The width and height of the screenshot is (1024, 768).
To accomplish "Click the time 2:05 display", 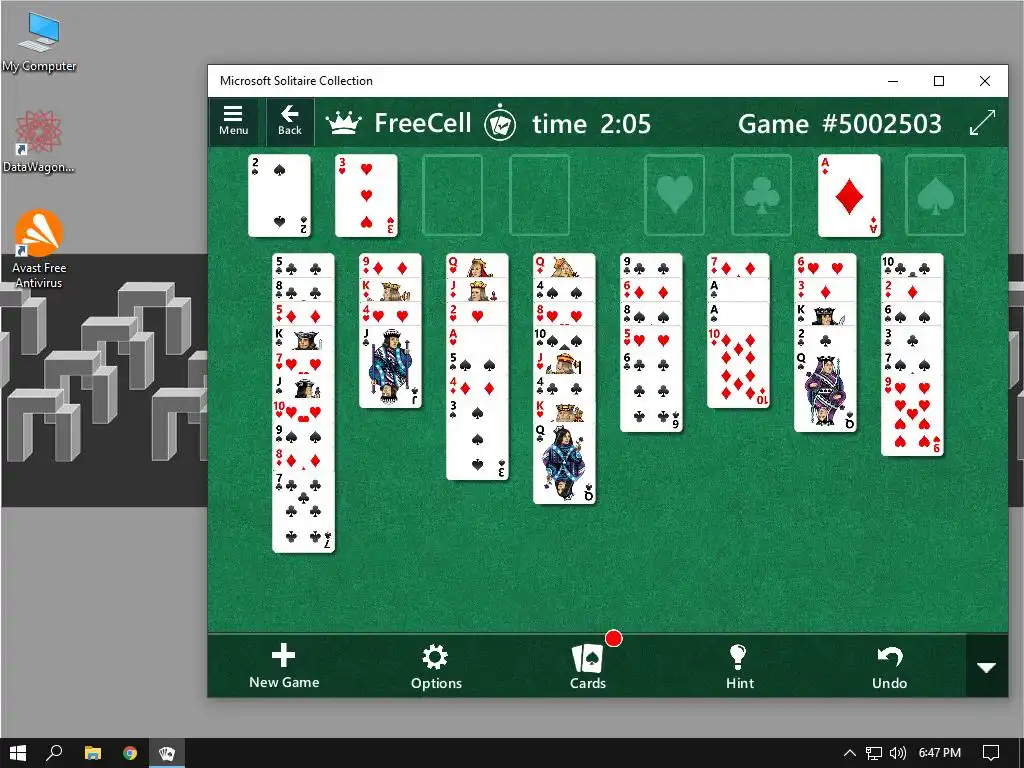I will (592, 123).
